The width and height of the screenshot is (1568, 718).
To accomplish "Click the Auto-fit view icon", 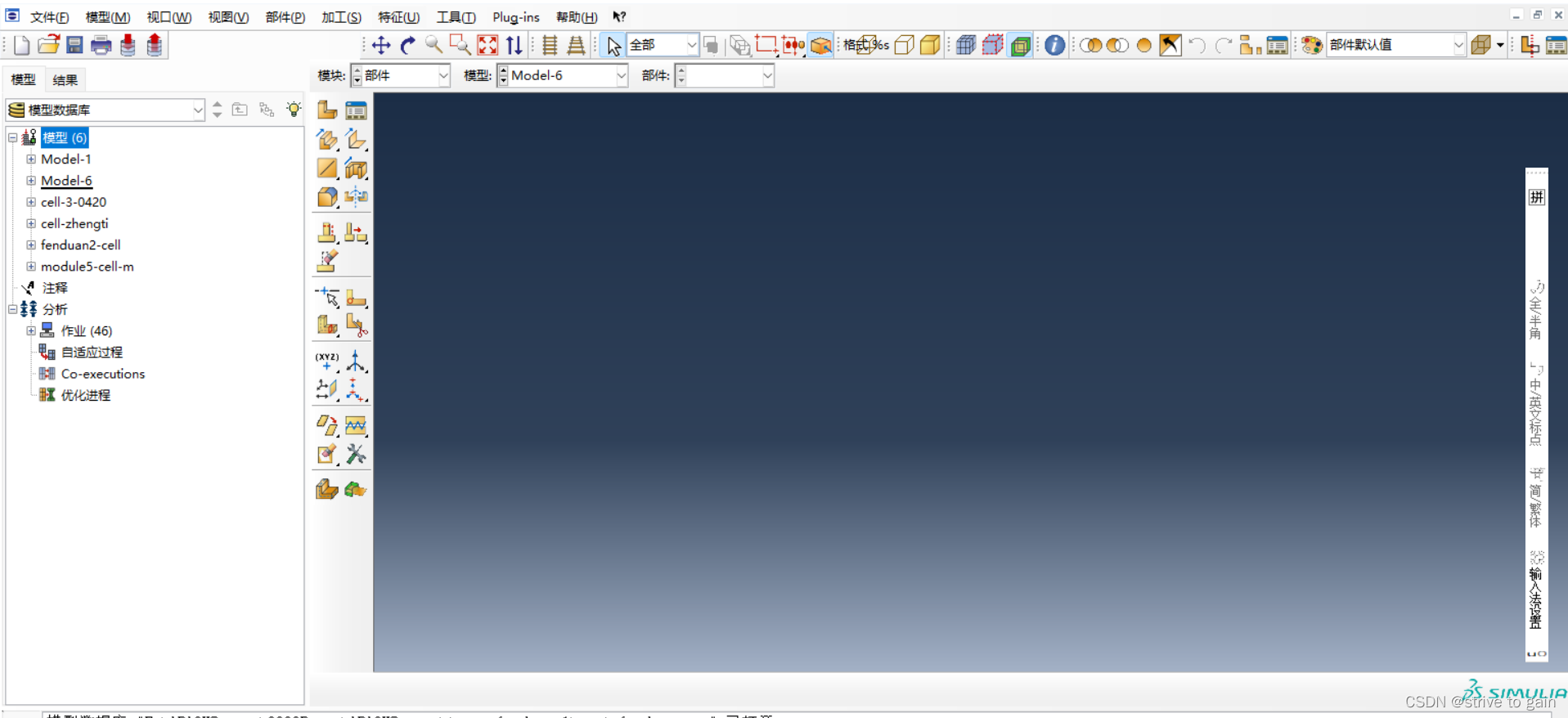I will 487,45.
